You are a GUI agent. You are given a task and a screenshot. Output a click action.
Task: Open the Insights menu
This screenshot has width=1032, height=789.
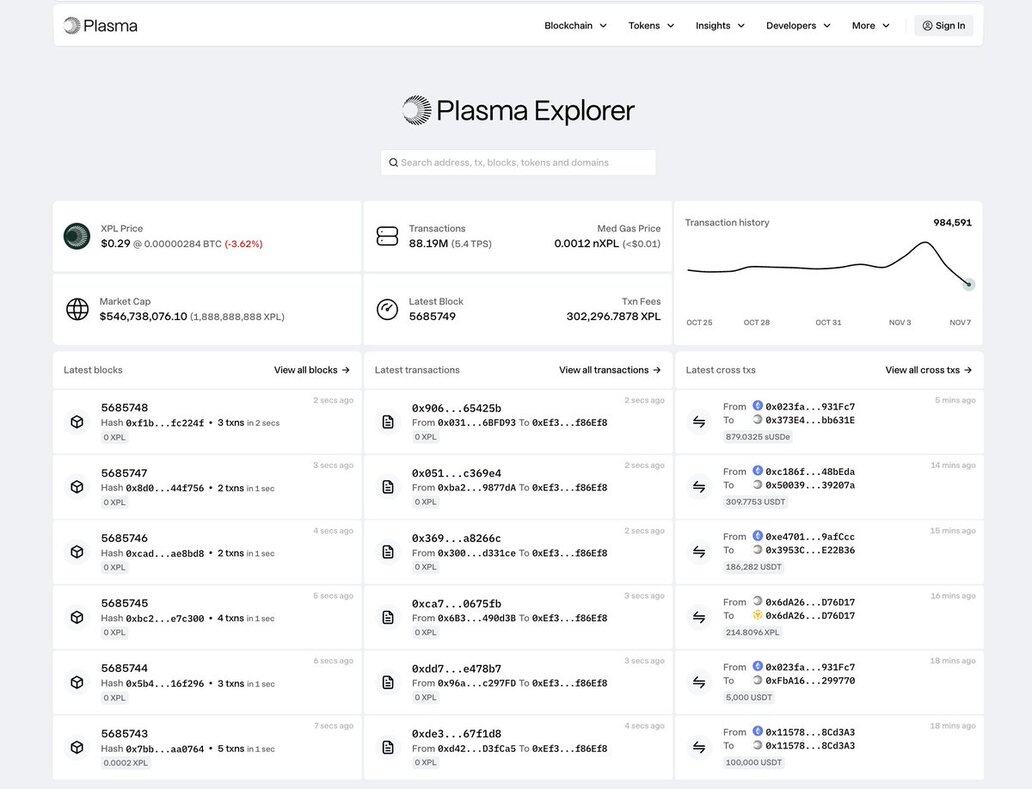720,25
